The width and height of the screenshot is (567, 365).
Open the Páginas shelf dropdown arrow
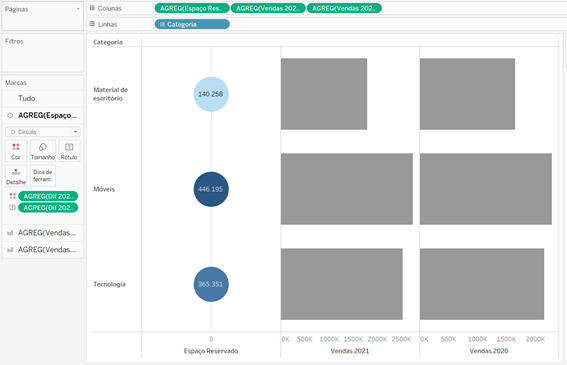tap(78, 9)
